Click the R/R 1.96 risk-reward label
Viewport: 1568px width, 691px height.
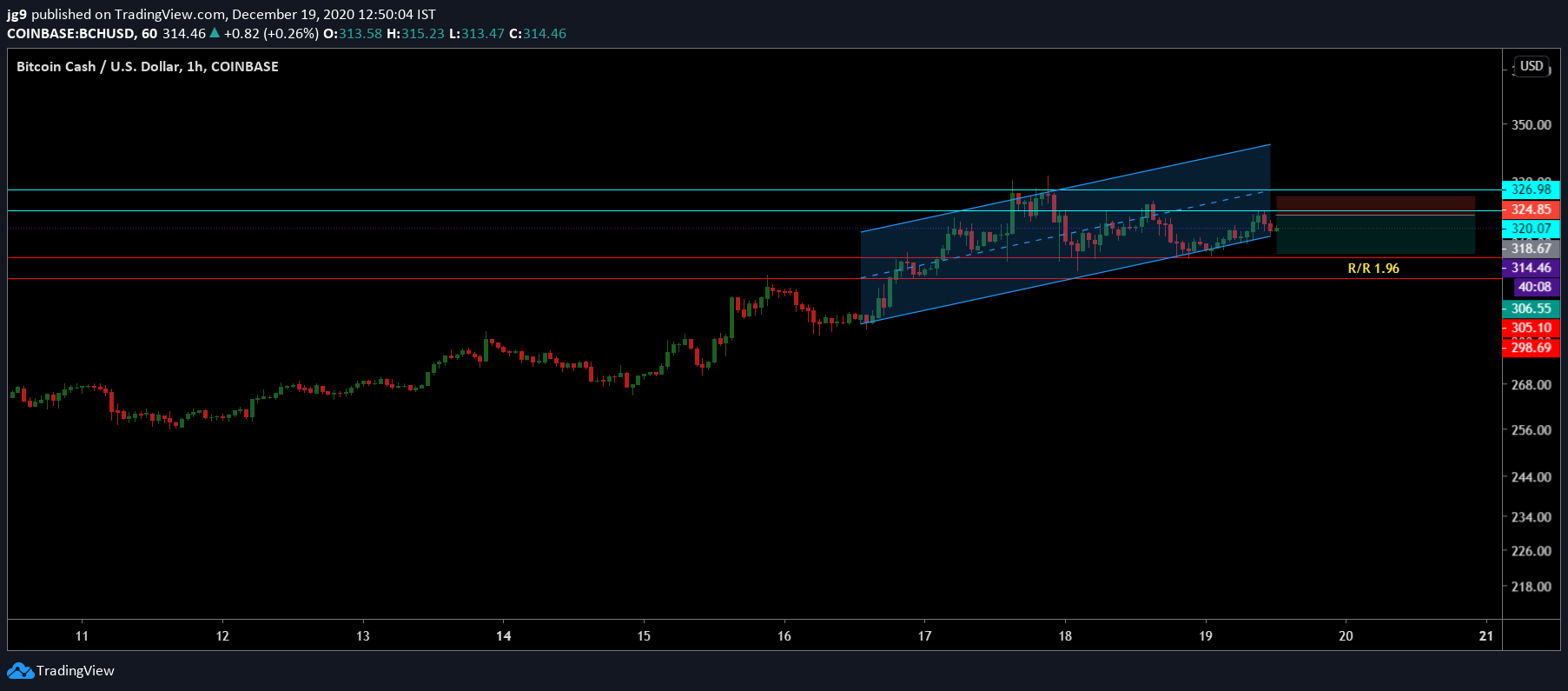coord(1373,268)
